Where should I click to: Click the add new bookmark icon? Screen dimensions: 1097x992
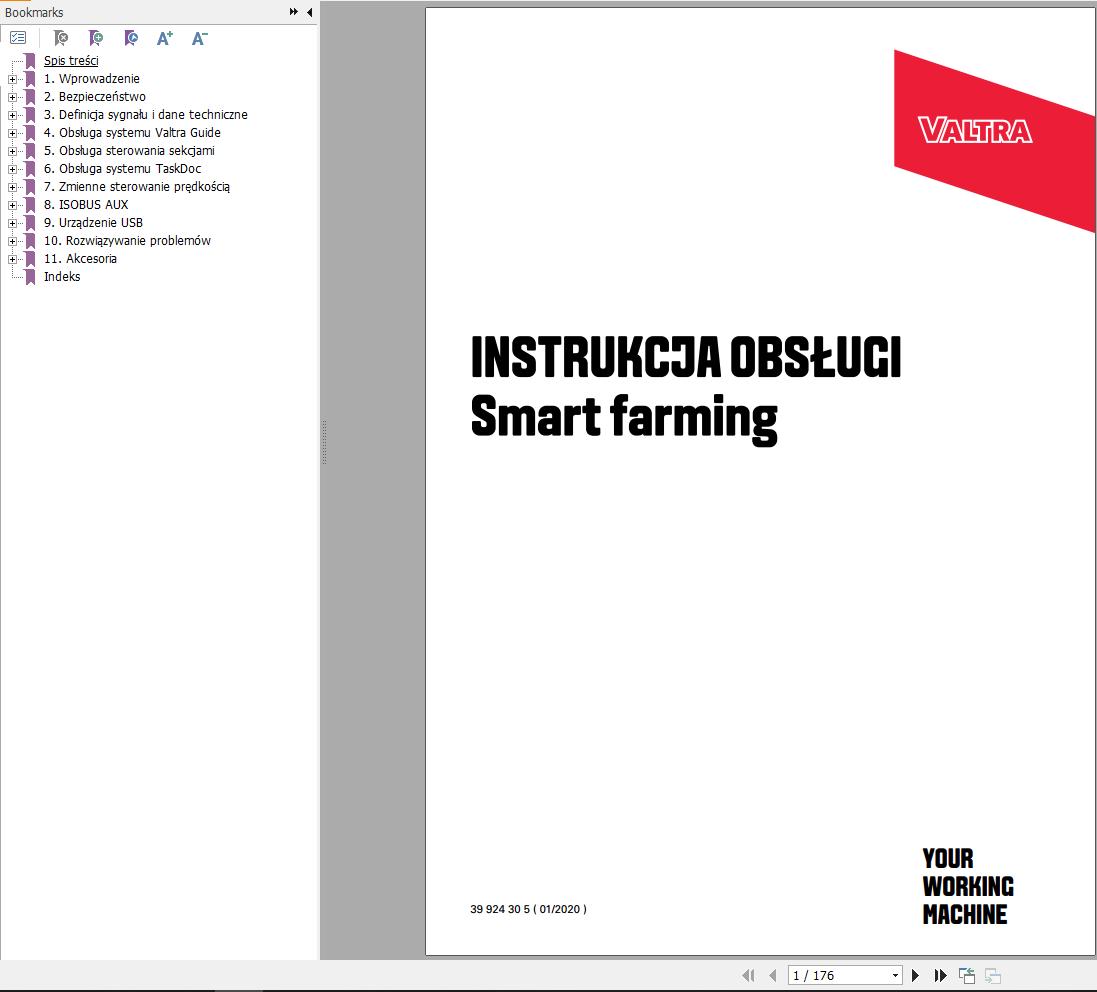[96, 38]
